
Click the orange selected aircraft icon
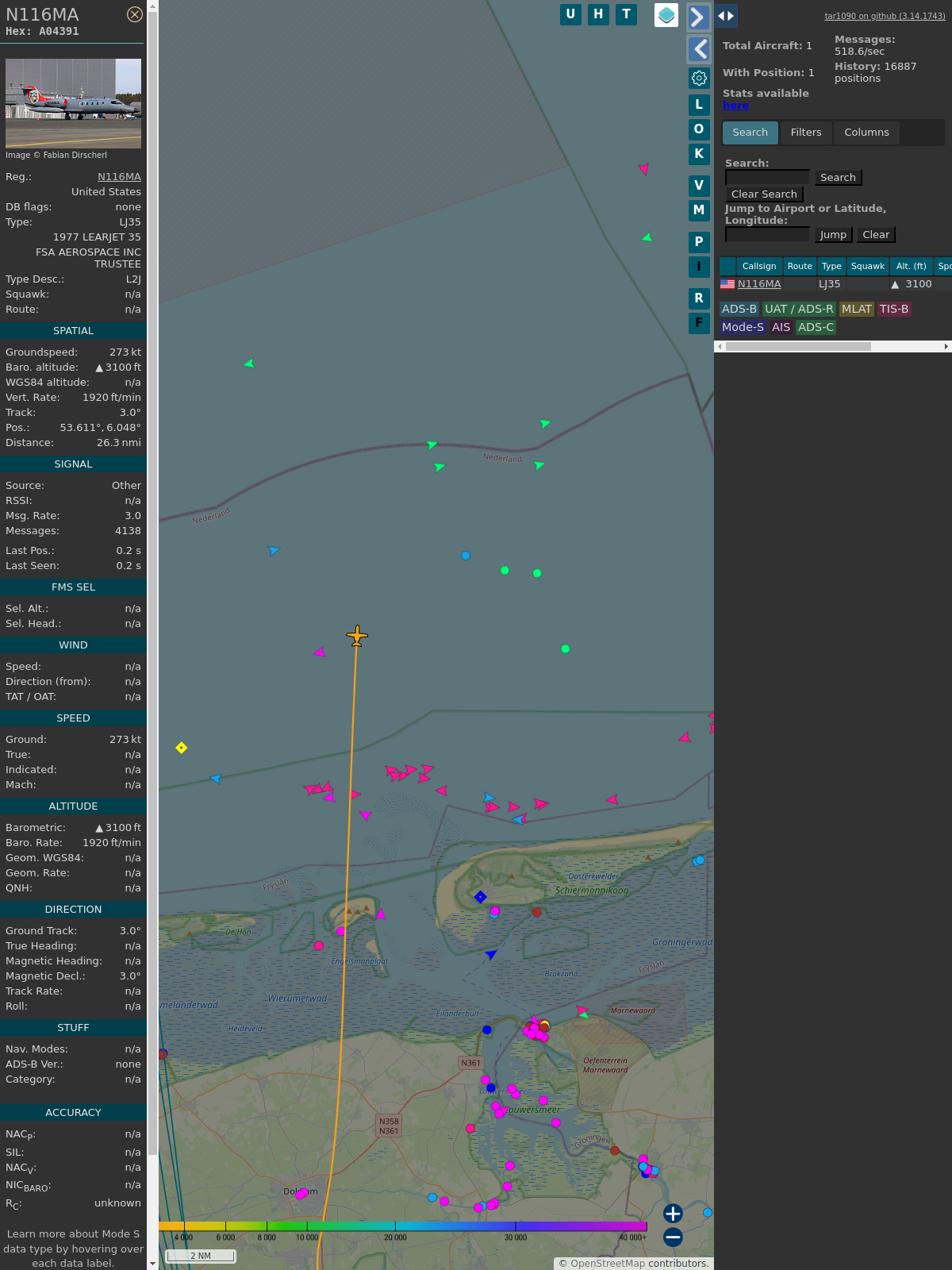tap(357, 636)
